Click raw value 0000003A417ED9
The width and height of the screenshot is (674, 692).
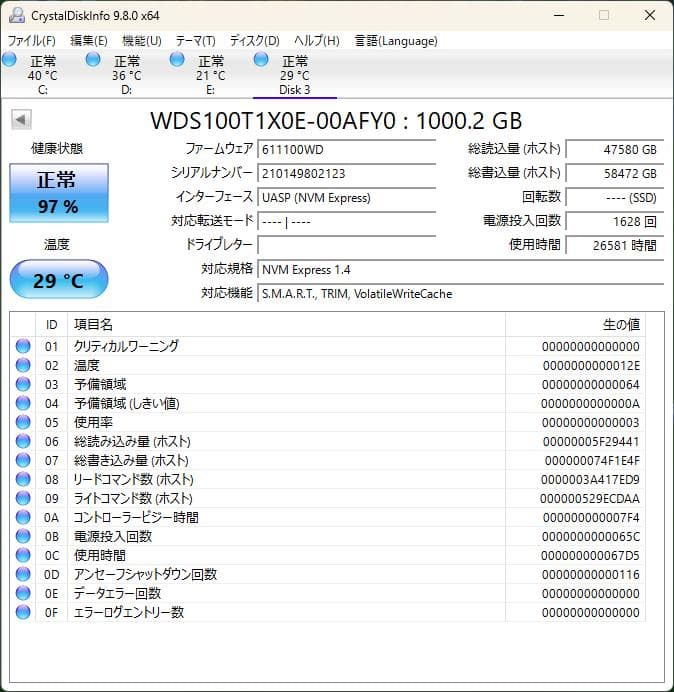click(590, 480)
